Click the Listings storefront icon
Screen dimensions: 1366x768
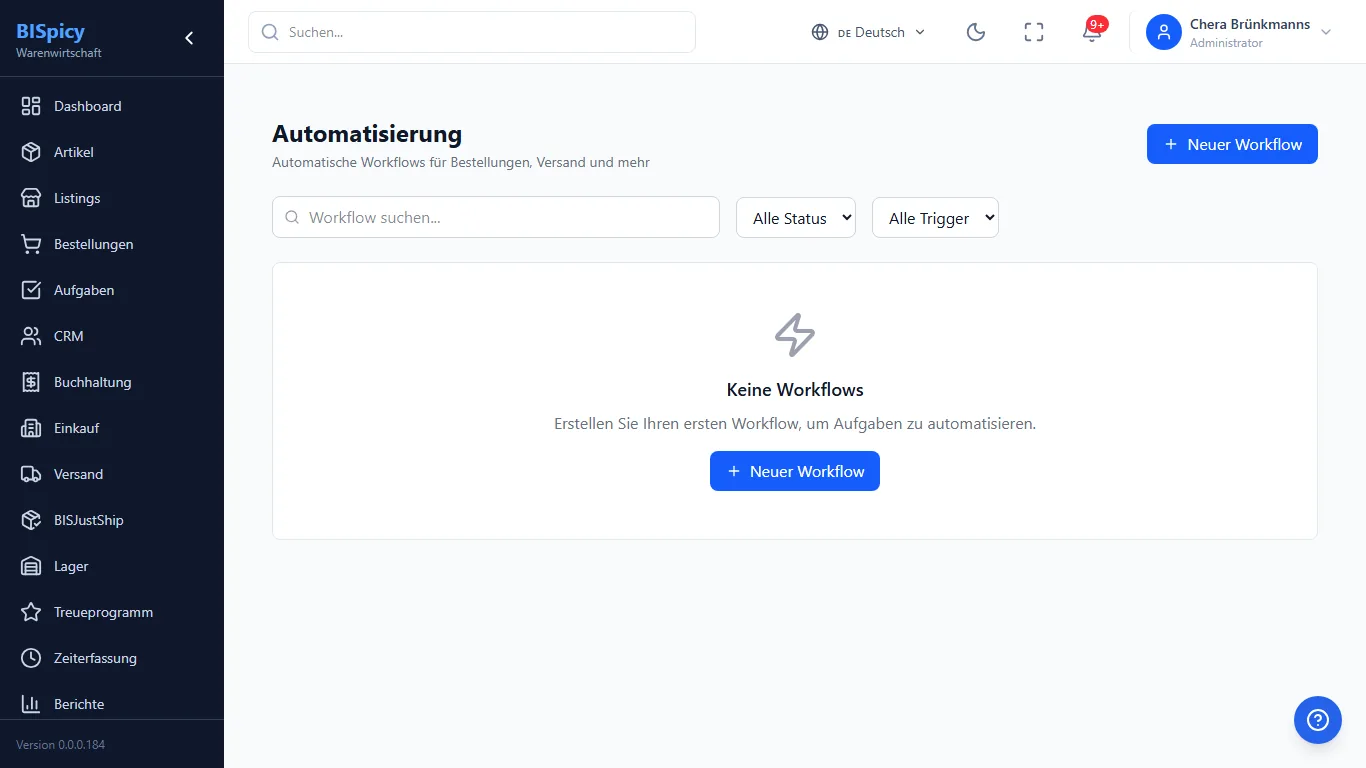31,198
